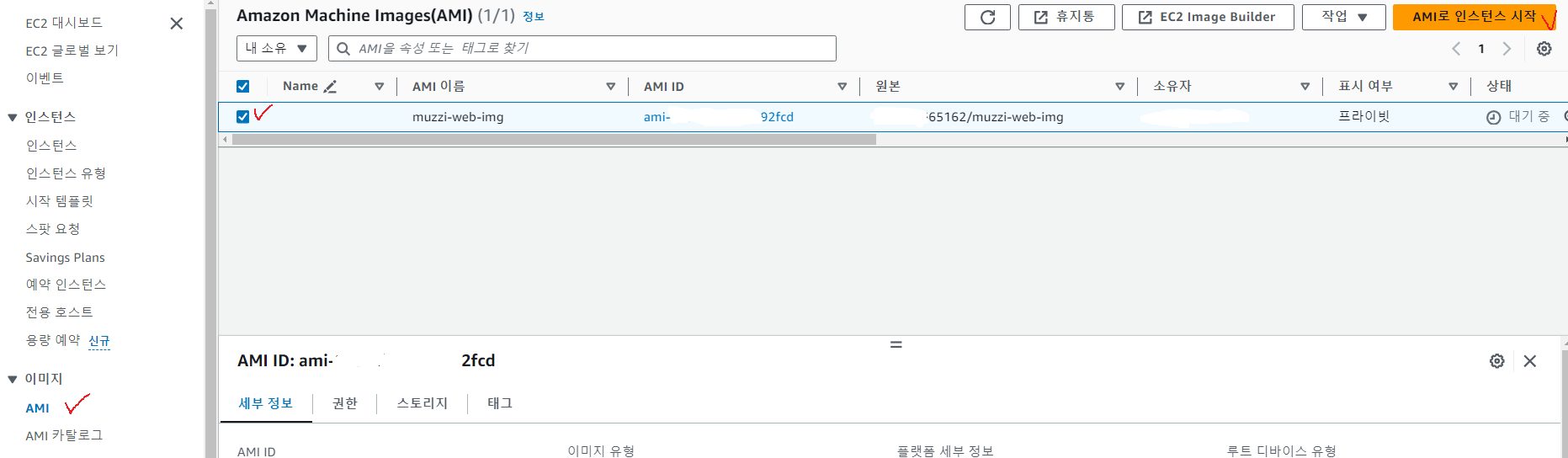The width and height of the screenshot is (1568, 458).
Task: Open AMI 카탈로그 in sidebar
Action: pyautogui.click(x=64, y=434)
